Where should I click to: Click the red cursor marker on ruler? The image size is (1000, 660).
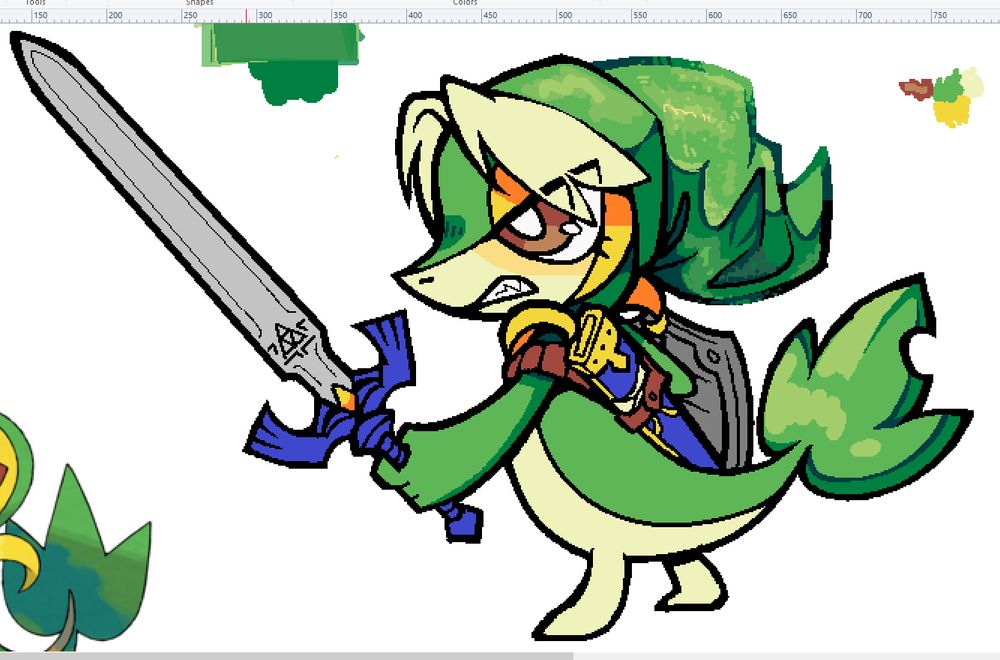[246, 16]
